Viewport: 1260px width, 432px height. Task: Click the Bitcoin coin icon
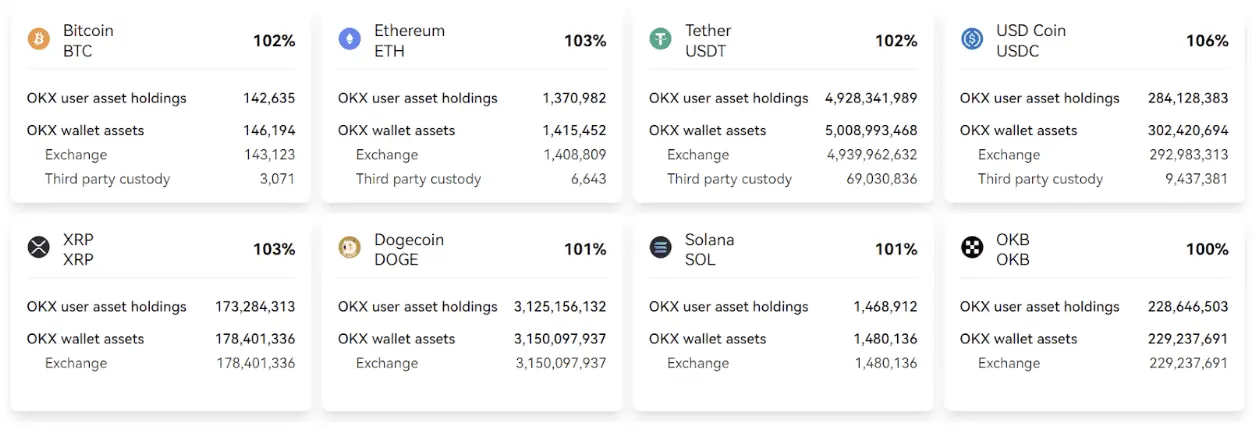click(x=38, y=40)
